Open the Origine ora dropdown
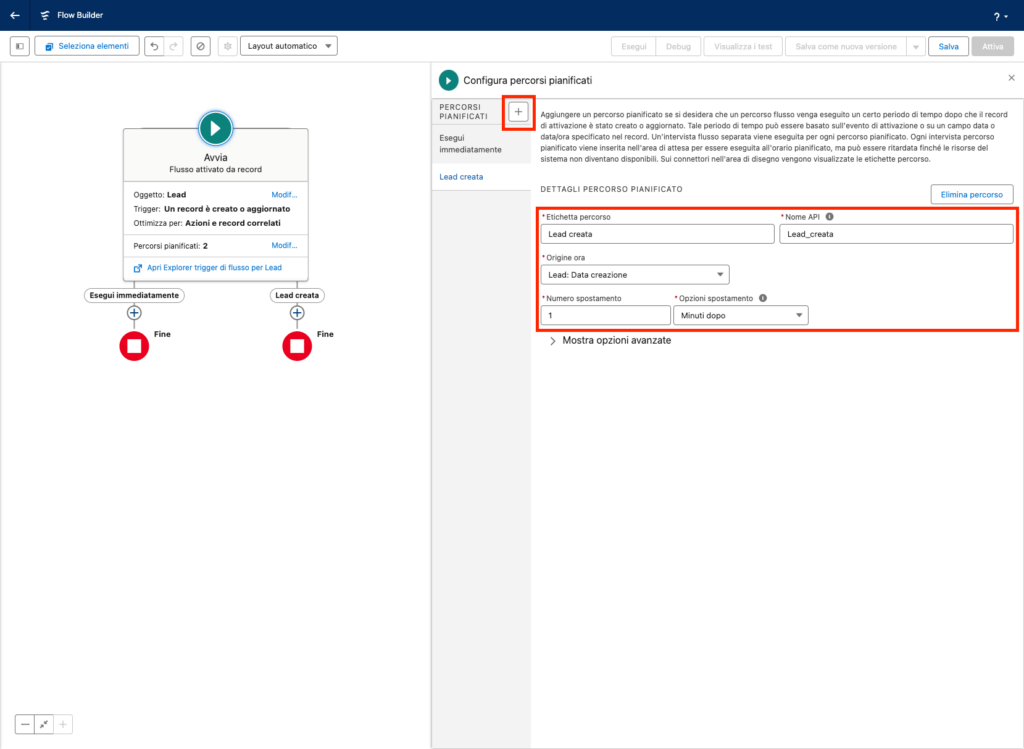This screenshot has width=1024, height=749. pos(634,275)
